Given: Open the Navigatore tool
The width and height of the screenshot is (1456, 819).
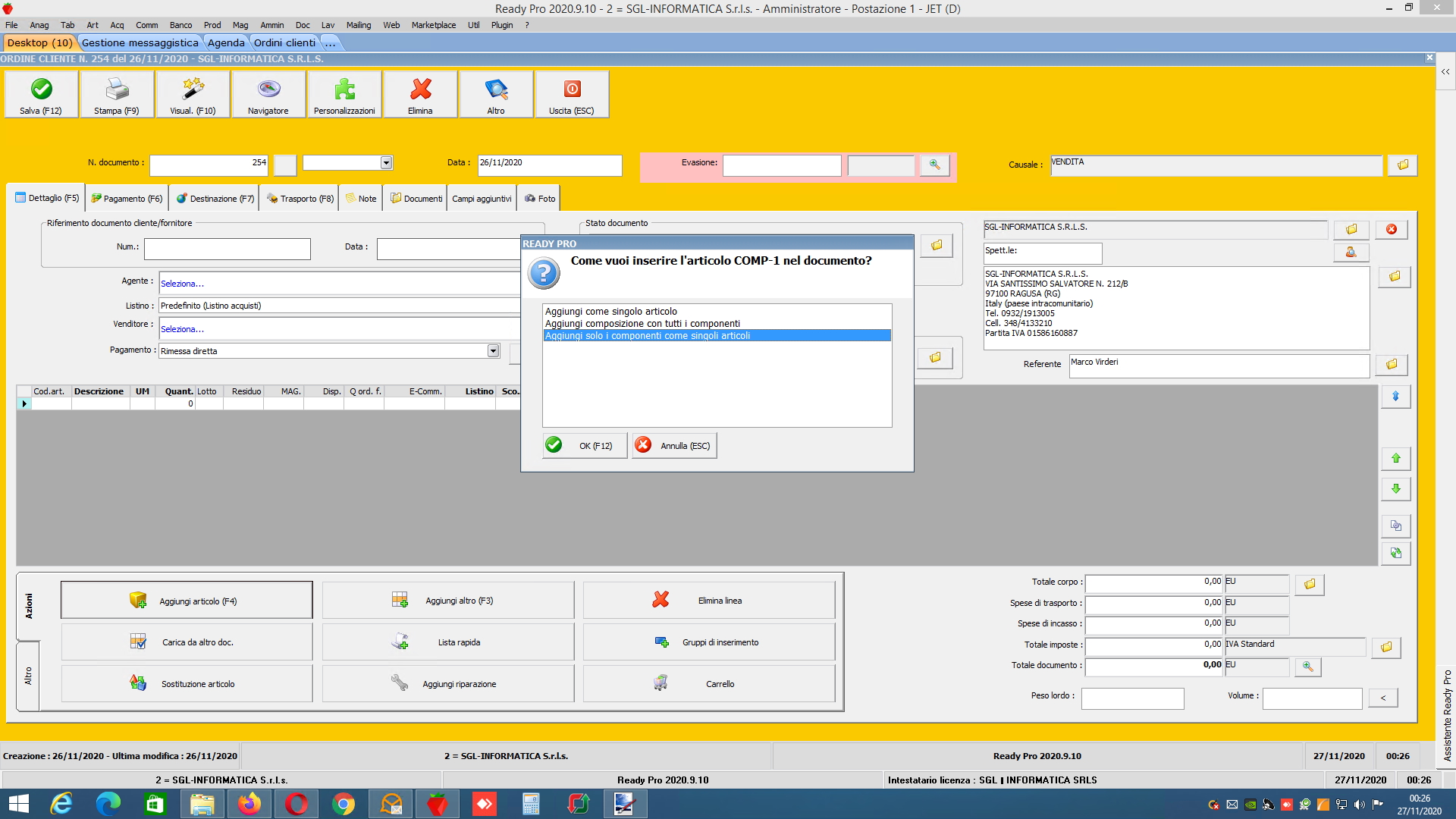Looking at the screenshot, I should 268,94.
